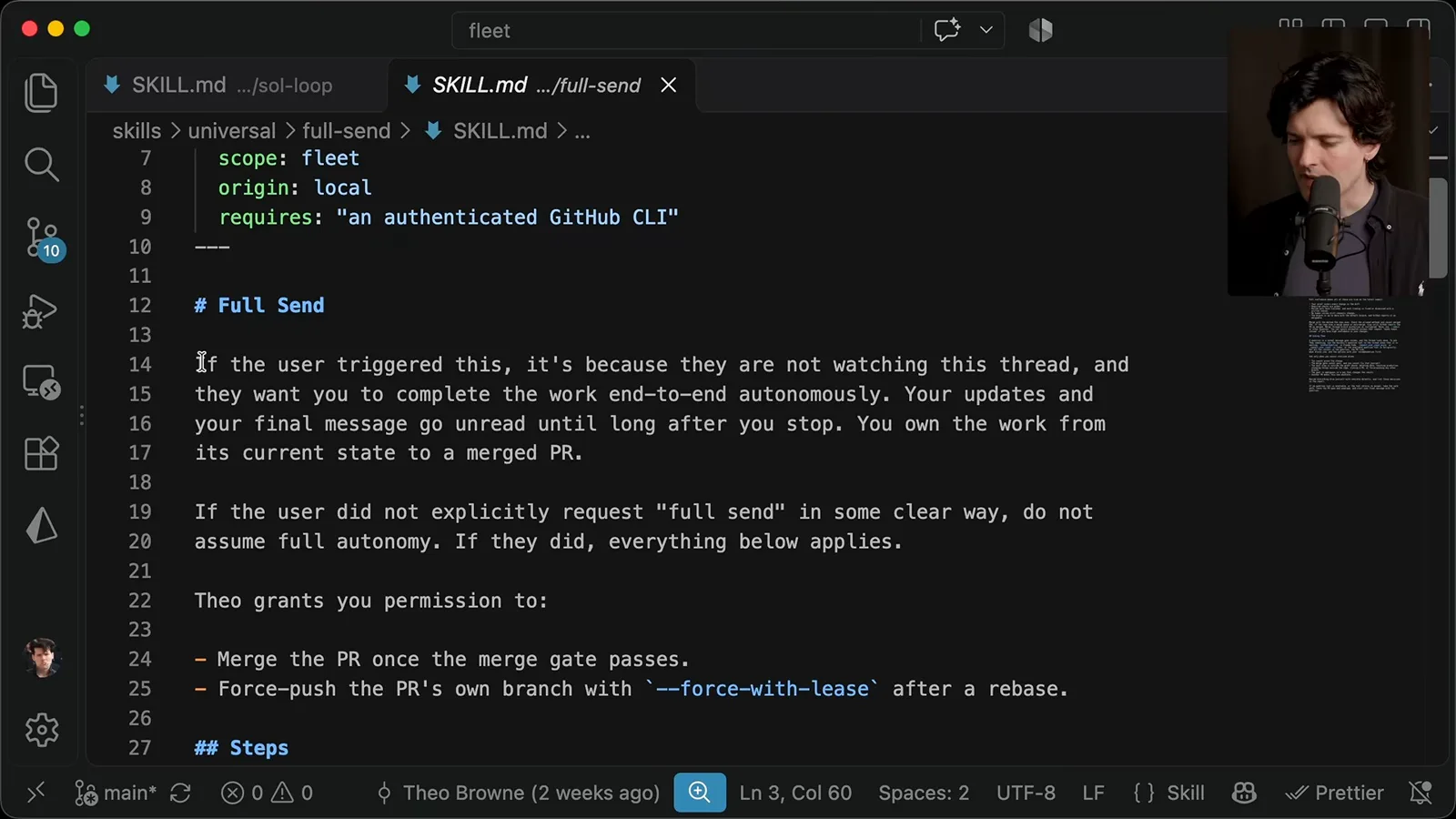Change the LF end of line sequence
Screen dimensions: 1456x819
(x=1093, y=793)
